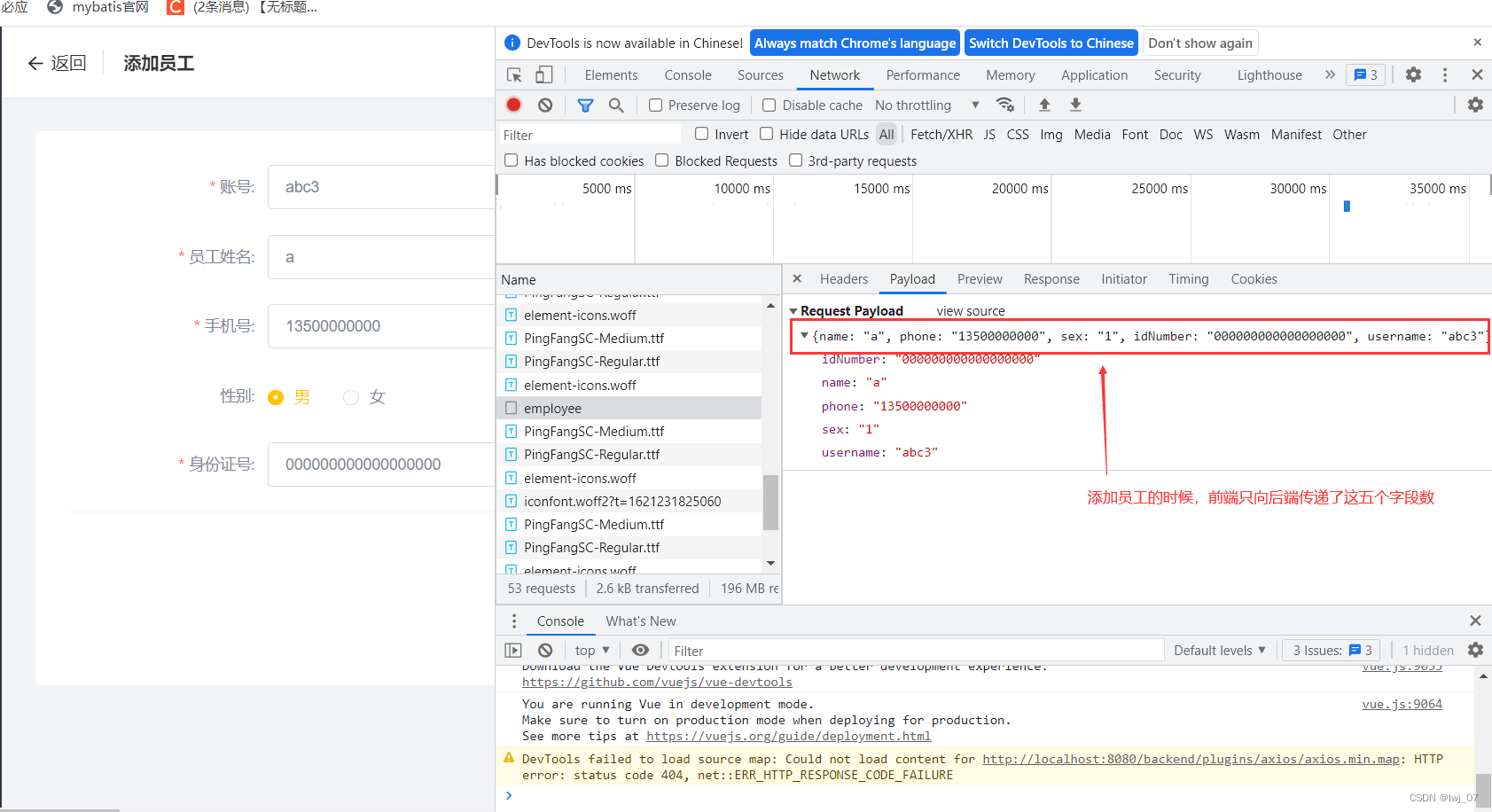Click import HAR file upload icon
The image size is (1492, 812).
pyautogui.click(x=1044, y=105)
